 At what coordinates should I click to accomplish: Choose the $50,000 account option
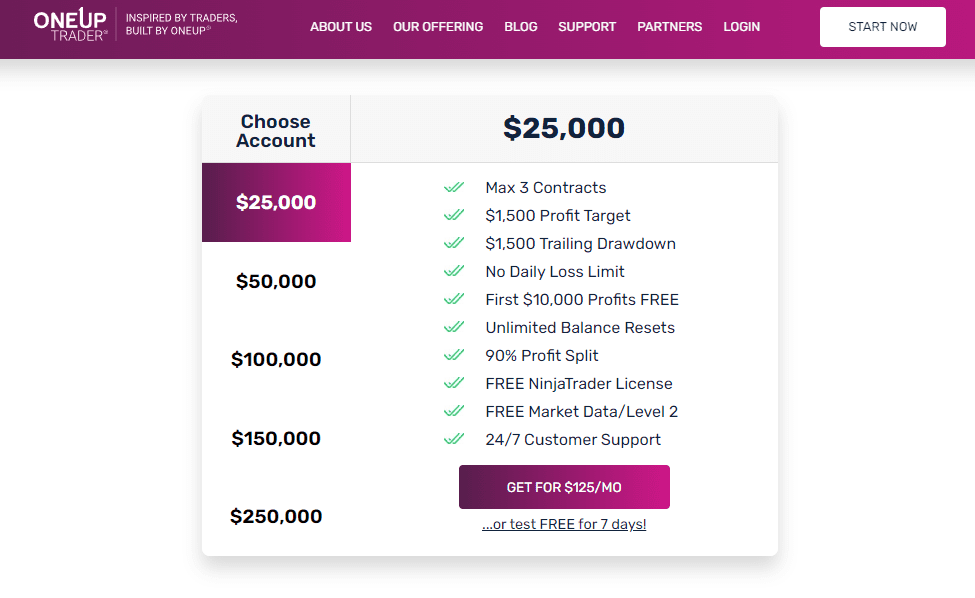pyautogui.click(x=276, y=281)
